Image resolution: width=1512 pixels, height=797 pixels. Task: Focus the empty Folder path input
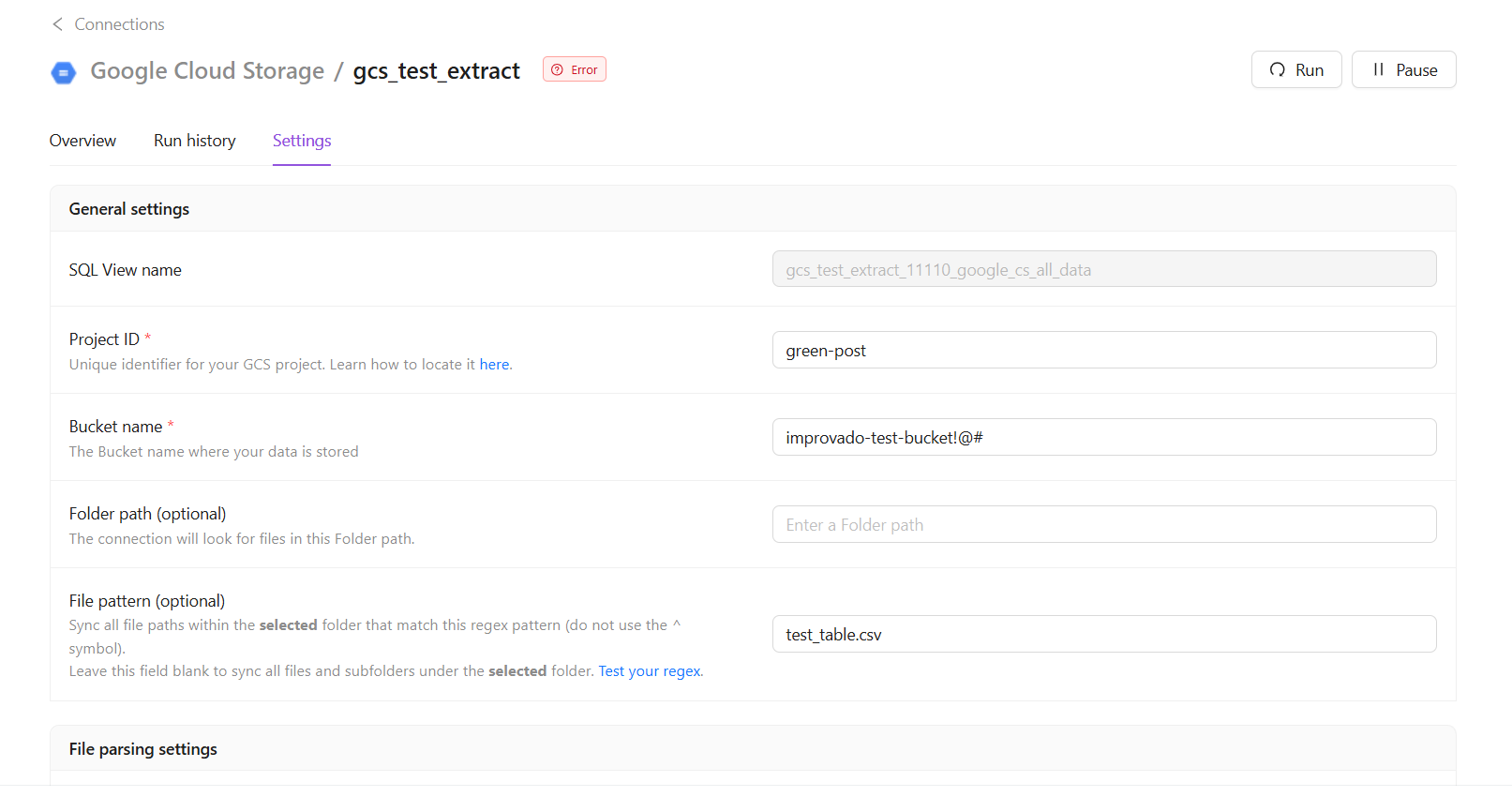(1103, 524)
